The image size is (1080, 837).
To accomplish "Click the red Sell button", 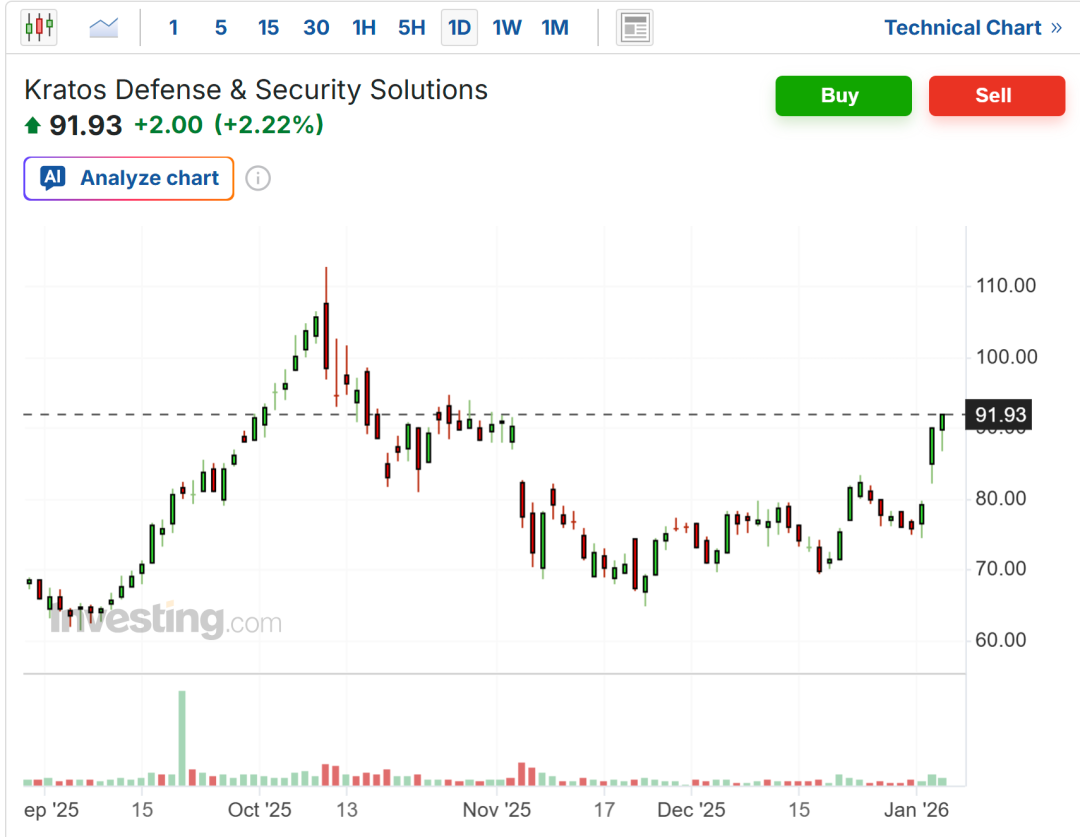I will 996,96.
